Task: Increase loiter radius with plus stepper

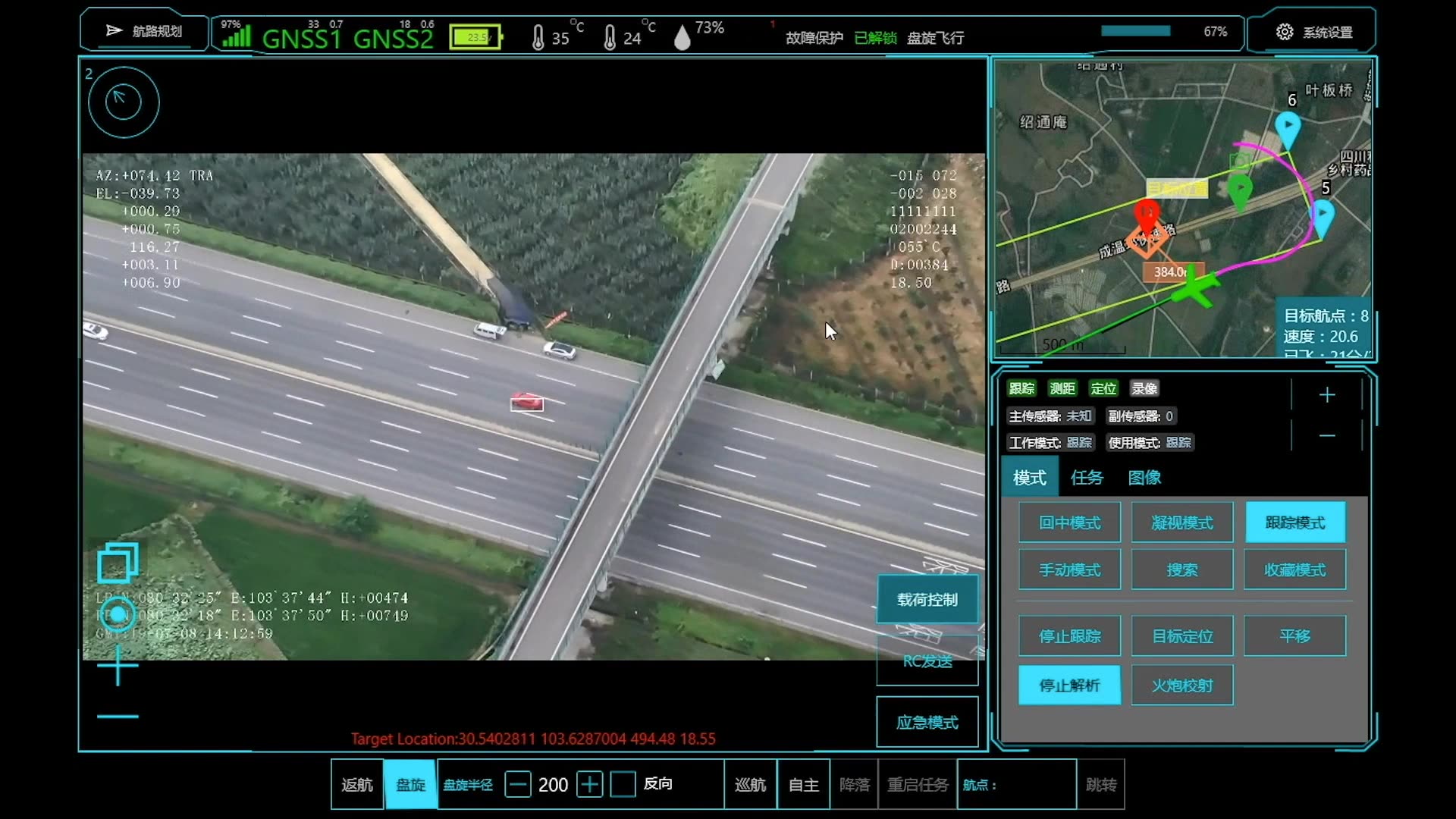Action: pos(589,784)
